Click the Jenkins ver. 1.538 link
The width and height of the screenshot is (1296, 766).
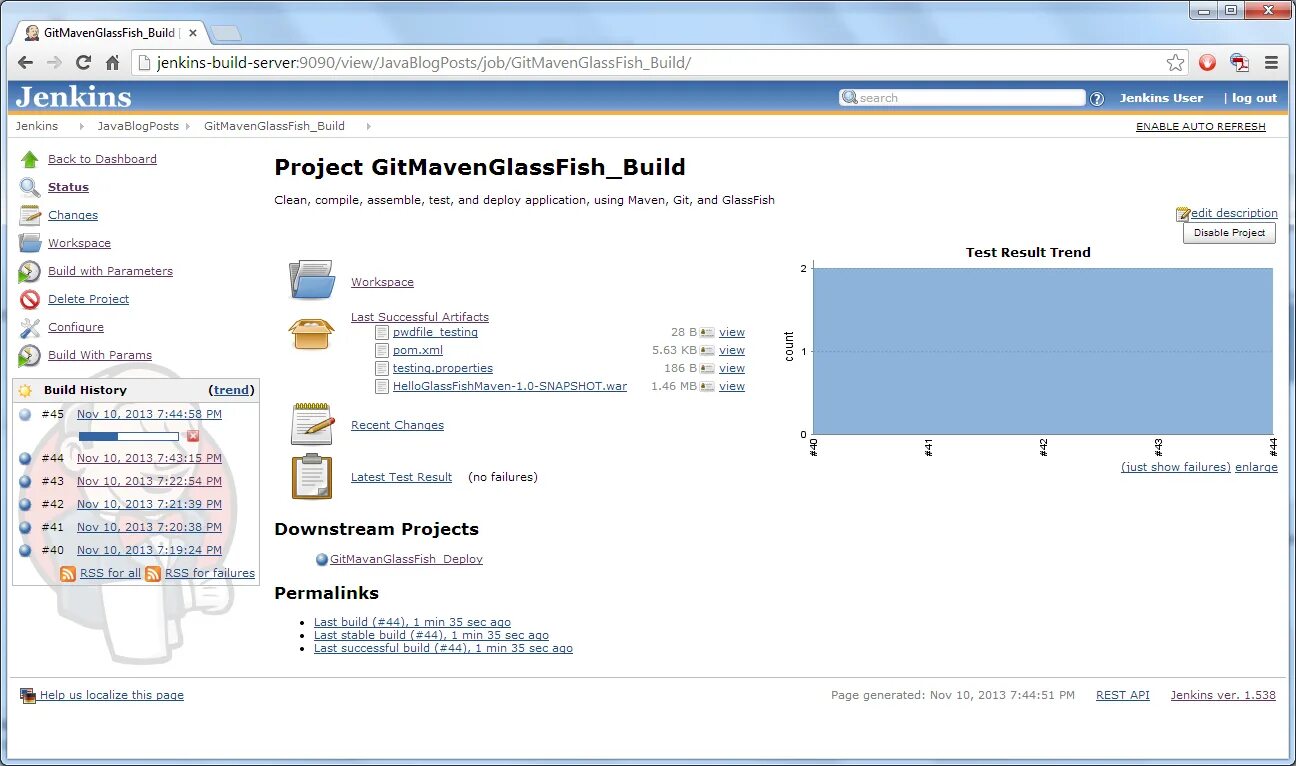(x=1223, y=695)
